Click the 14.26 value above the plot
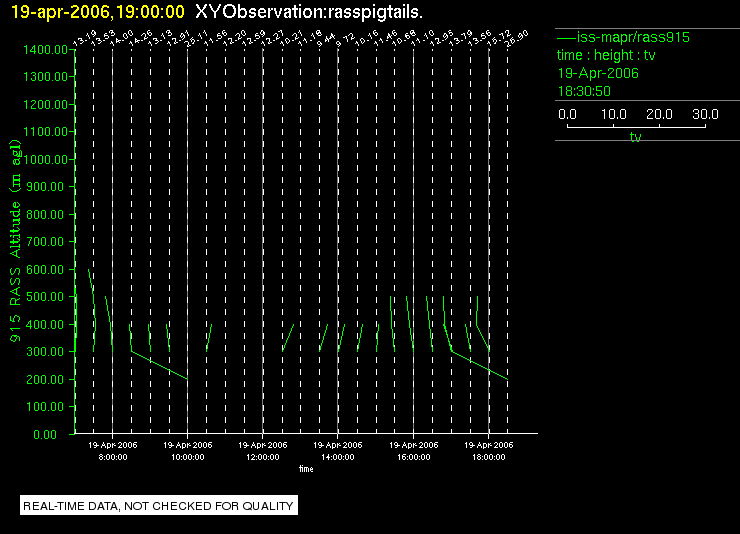This screenshot has height=534, width=740. [x=141, y=39]
